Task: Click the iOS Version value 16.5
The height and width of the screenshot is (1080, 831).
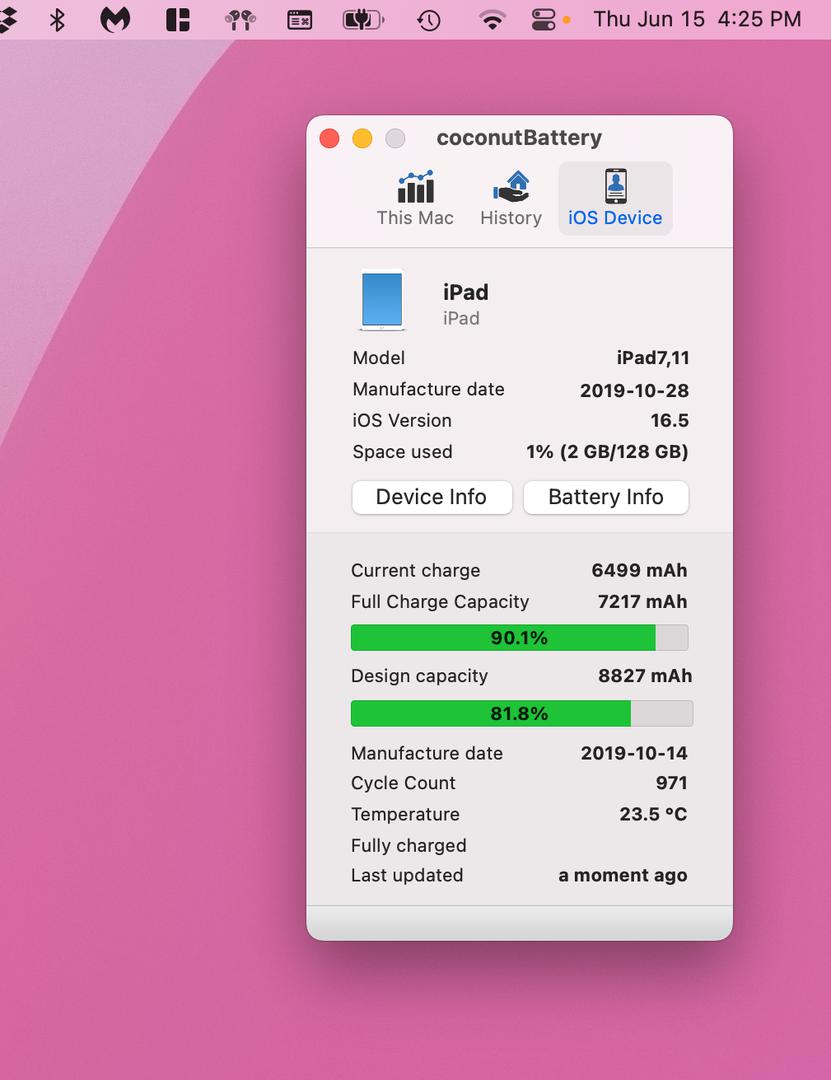Action: point(670,420)
